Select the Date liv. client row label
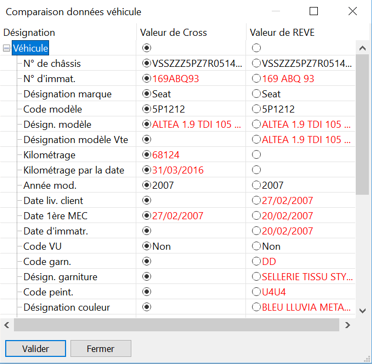The image size is (372, 364). coord(53,201)
